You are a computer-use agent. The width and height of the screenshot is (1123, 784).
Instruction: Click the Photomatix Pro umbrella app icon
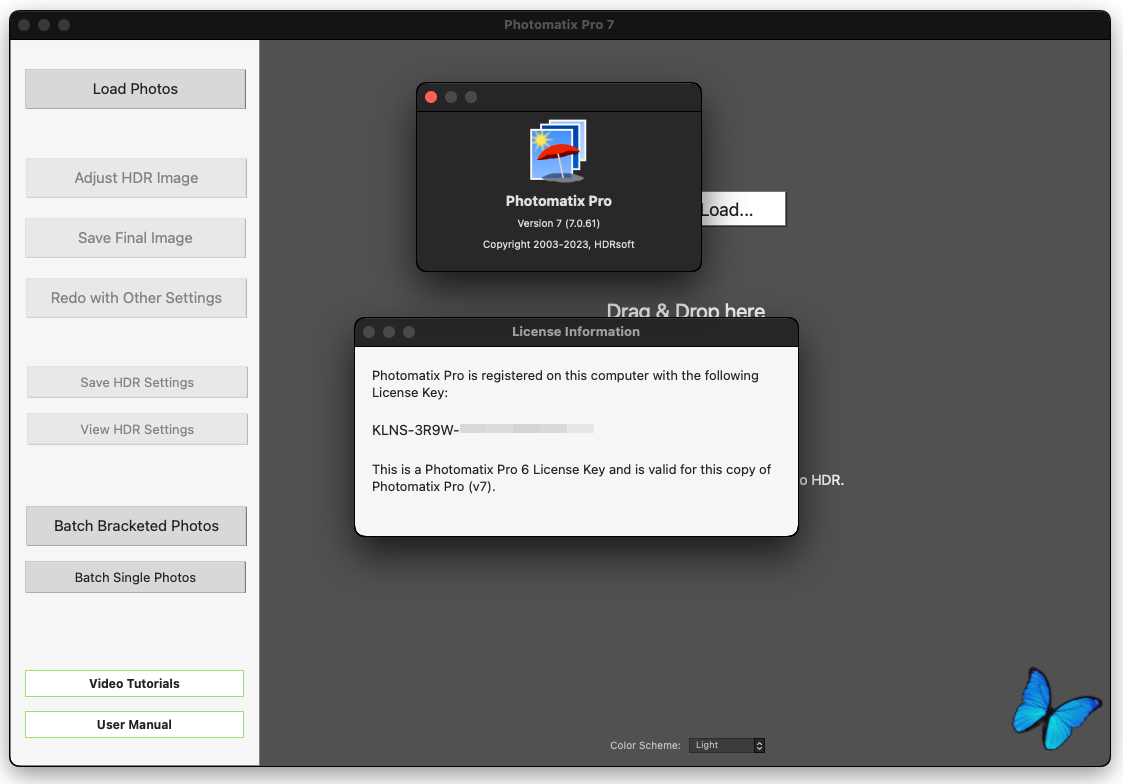[558, 150]
